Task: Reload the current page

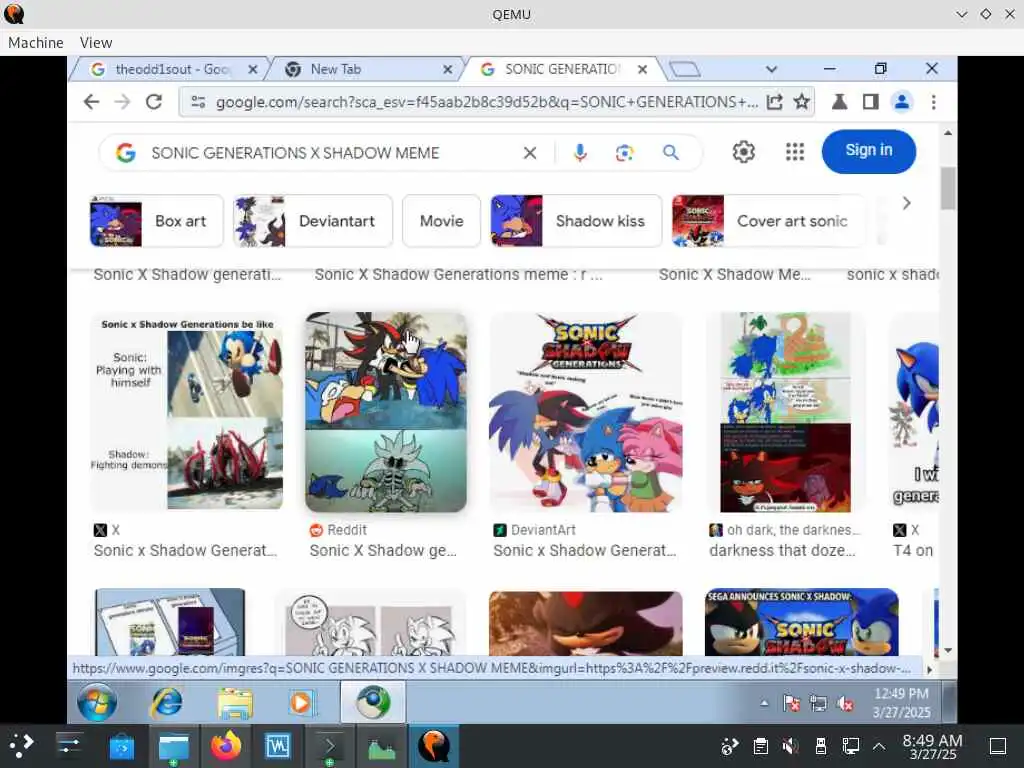Action: (153, 102)
